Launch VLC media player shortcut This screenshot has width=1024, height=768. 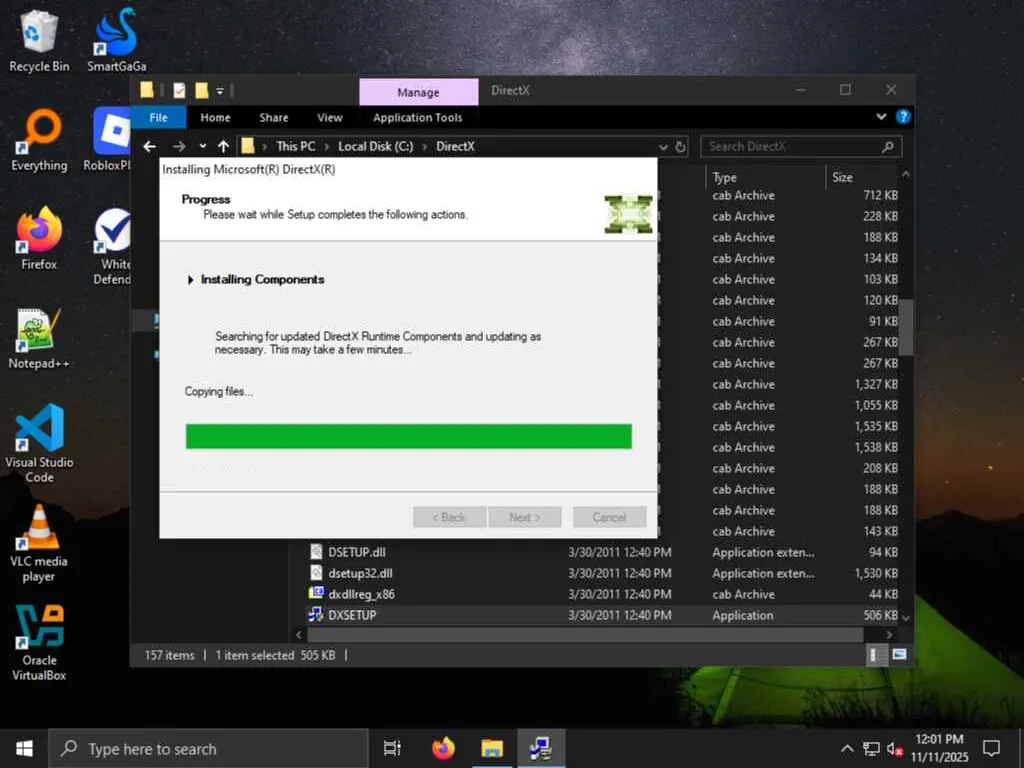point(39,543)
